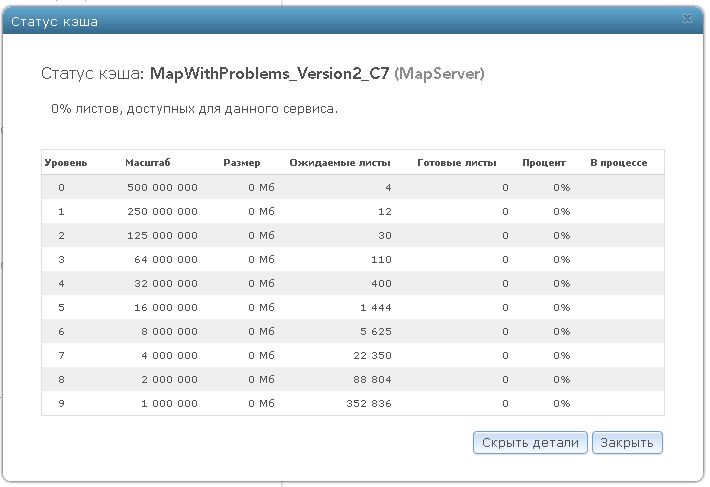This screenshot has height=487, width=710.
Task: Click expected tiles value 30
Action: [x=385, y=235]
